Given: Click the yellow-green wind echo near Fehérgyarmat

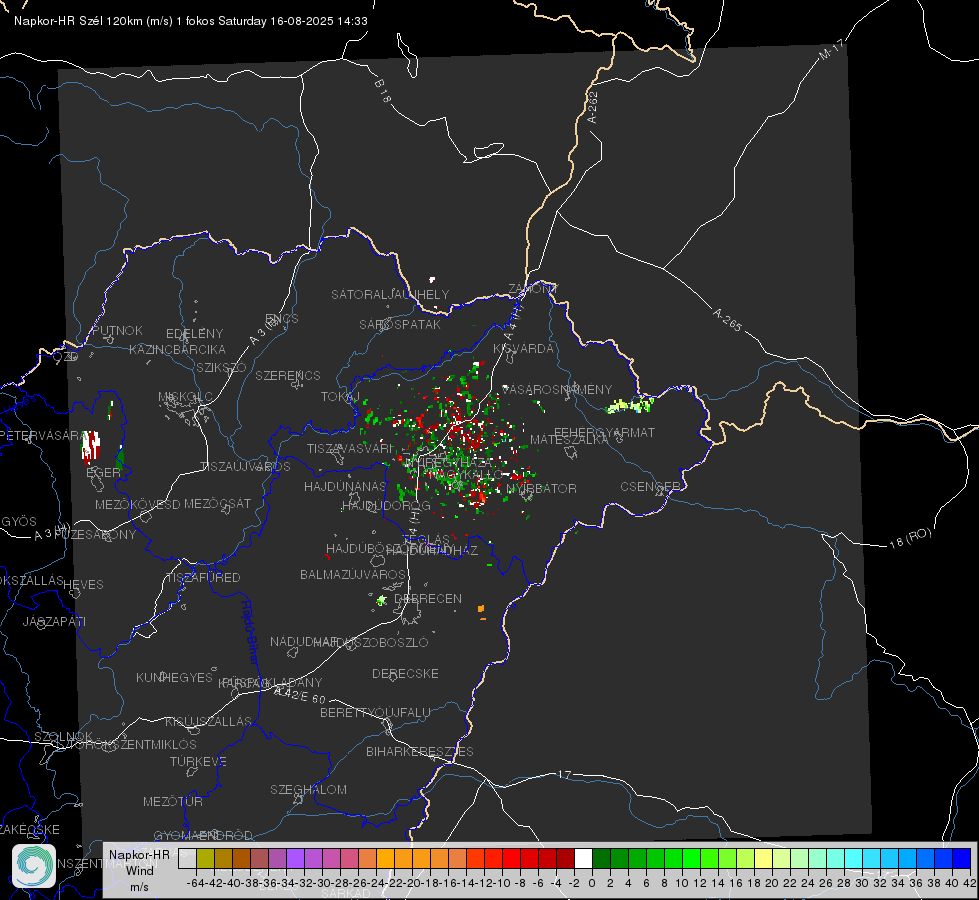Looking at the screenshot, I should tap(630, 405).
